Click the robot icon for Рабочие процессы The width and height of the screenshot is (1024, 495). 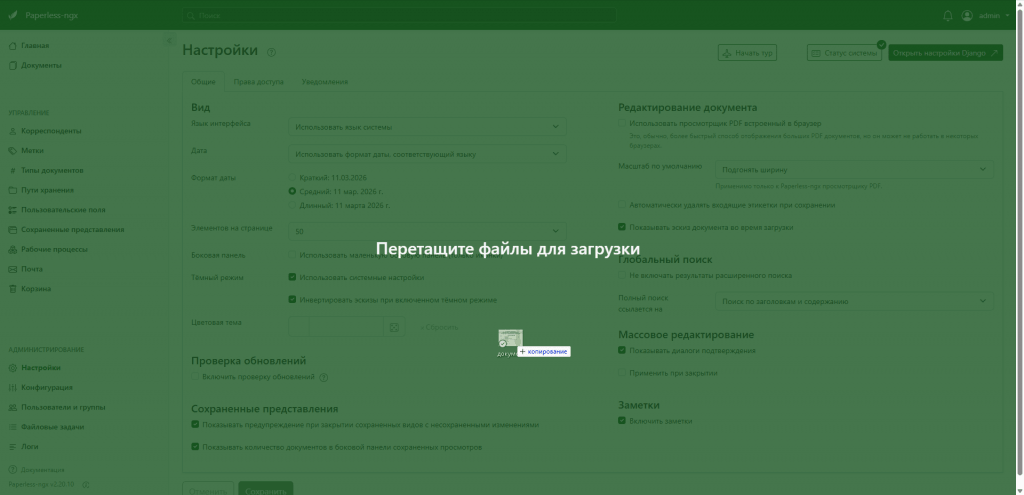[x=12, y=249]
